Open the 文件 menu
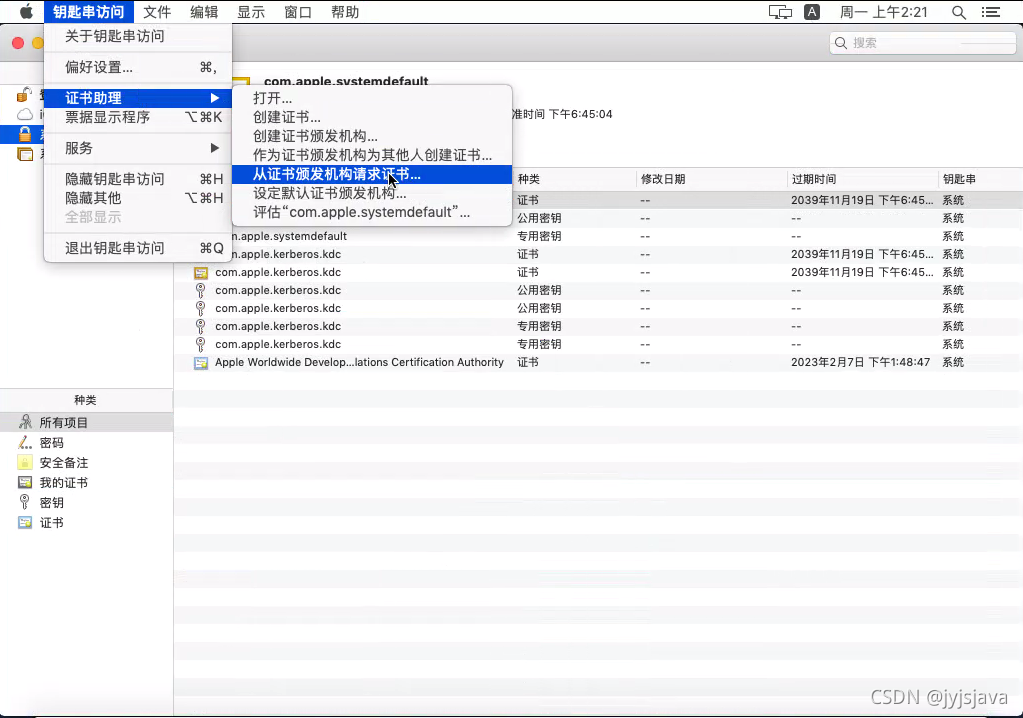The image size is (1023, 718). (x=157, y=12)
